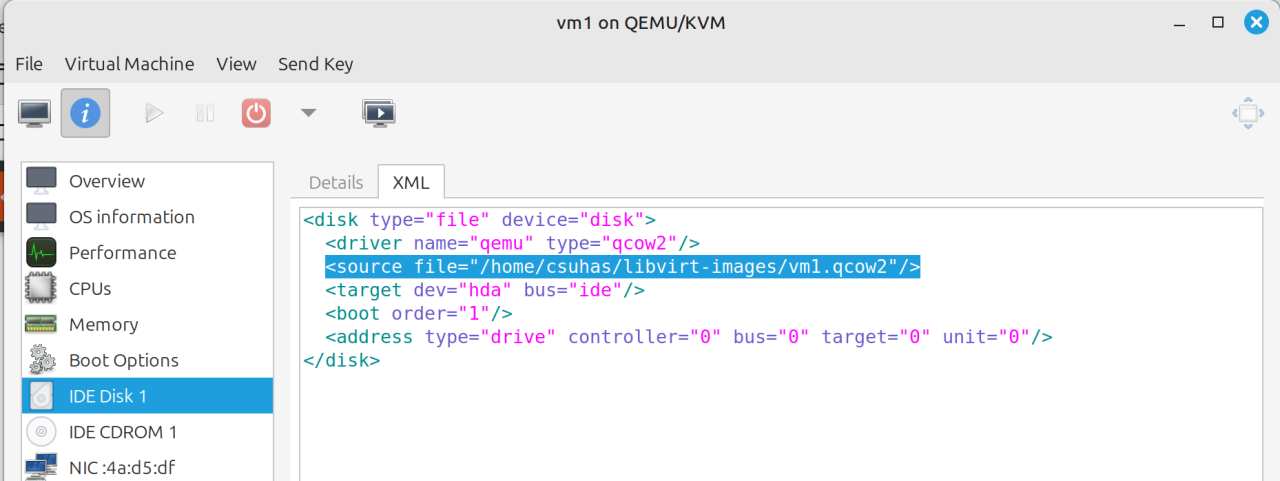
Task: Open the View menu
Action: click(236, 64)
